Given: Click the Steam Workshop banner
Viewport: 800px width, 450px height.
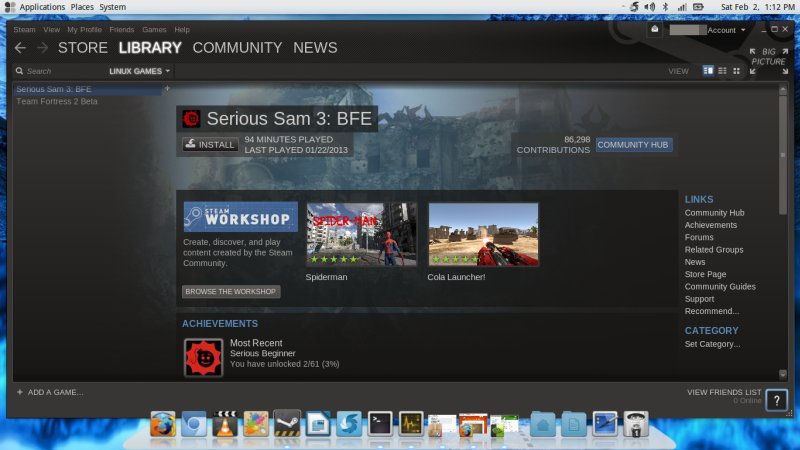Looking at the screenshot, I should pos(240,217).
